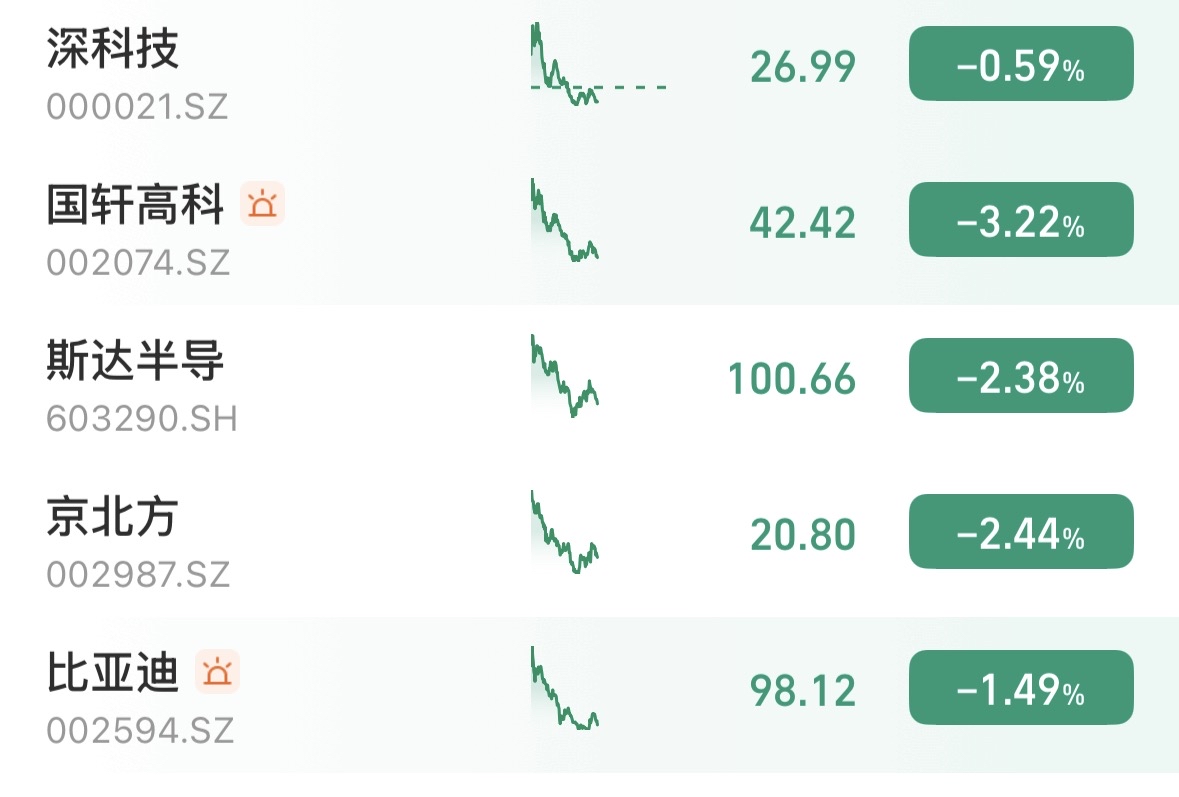Select the 斯达半导 stock name
The height and width of the screenshot is (797, 1179).
135,361
